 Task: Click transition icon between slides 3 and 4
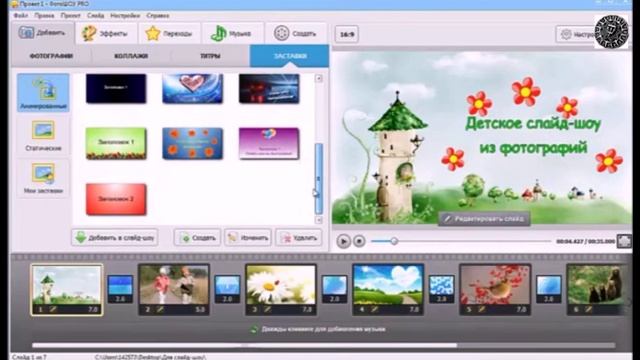(334, 289)
